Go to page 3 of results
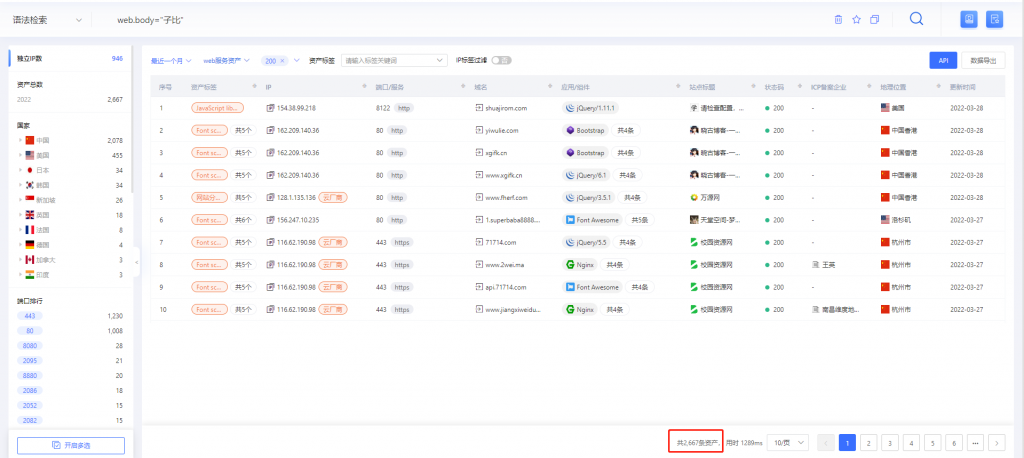Viewport: 1024px width, 458px height. coord(889,443)
